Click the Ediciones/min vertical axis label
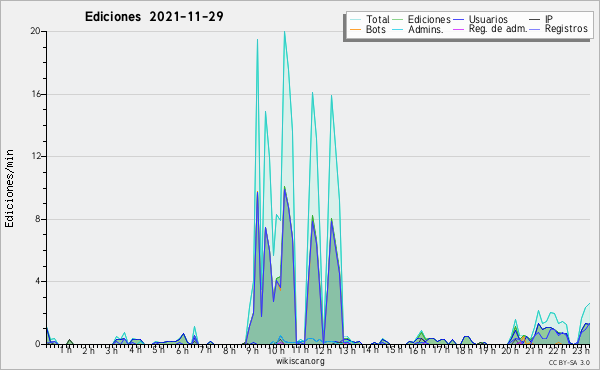600x370 pixels. 9,188
